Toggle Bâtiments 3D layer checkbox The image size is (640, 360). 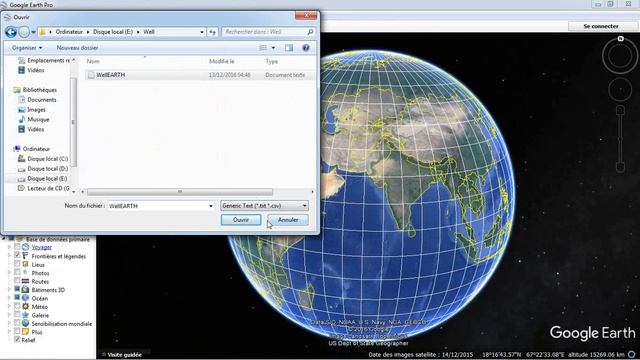[x=17, y=289]
